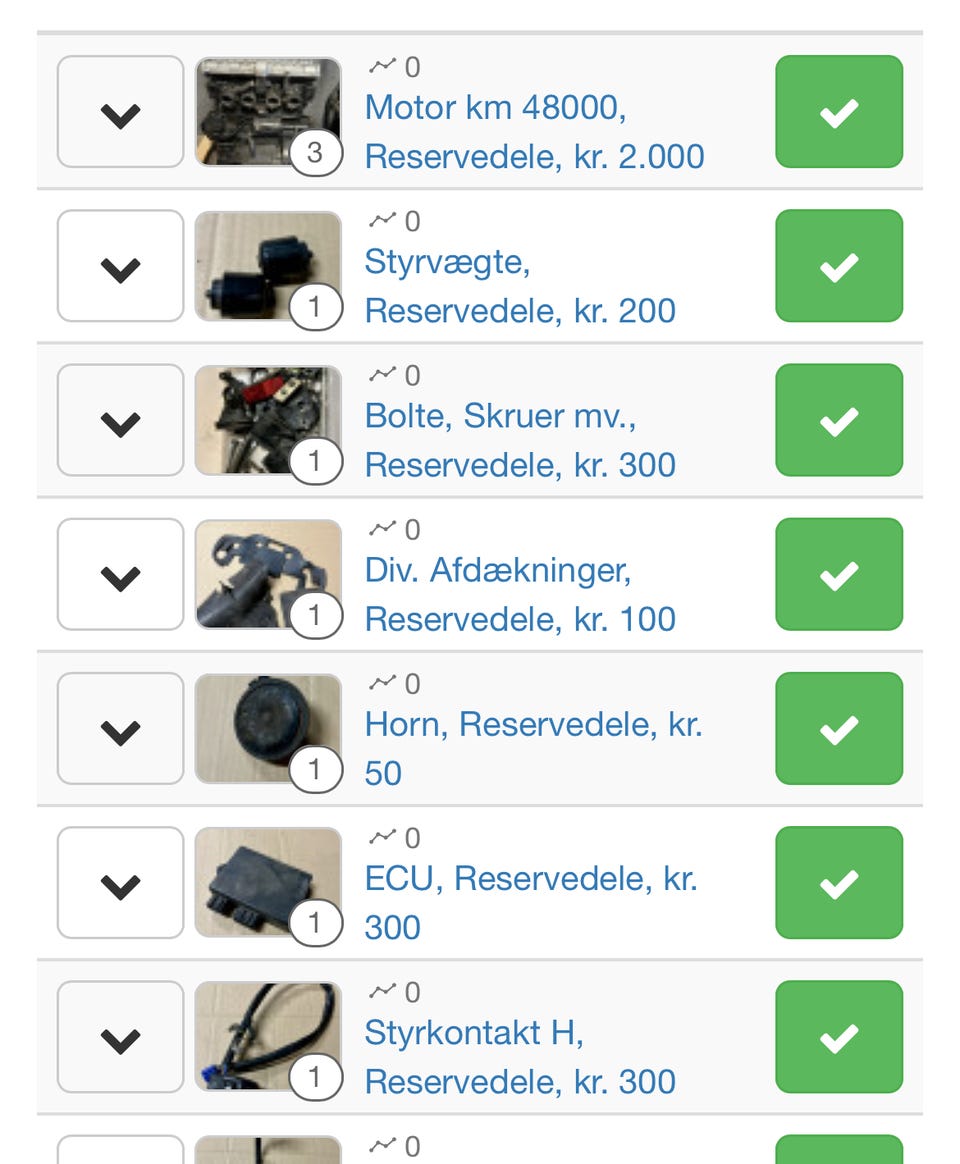960x1164 pixels.
Task: Click the photo count badge on Horn thumbnail
Action: coord(315,770)
